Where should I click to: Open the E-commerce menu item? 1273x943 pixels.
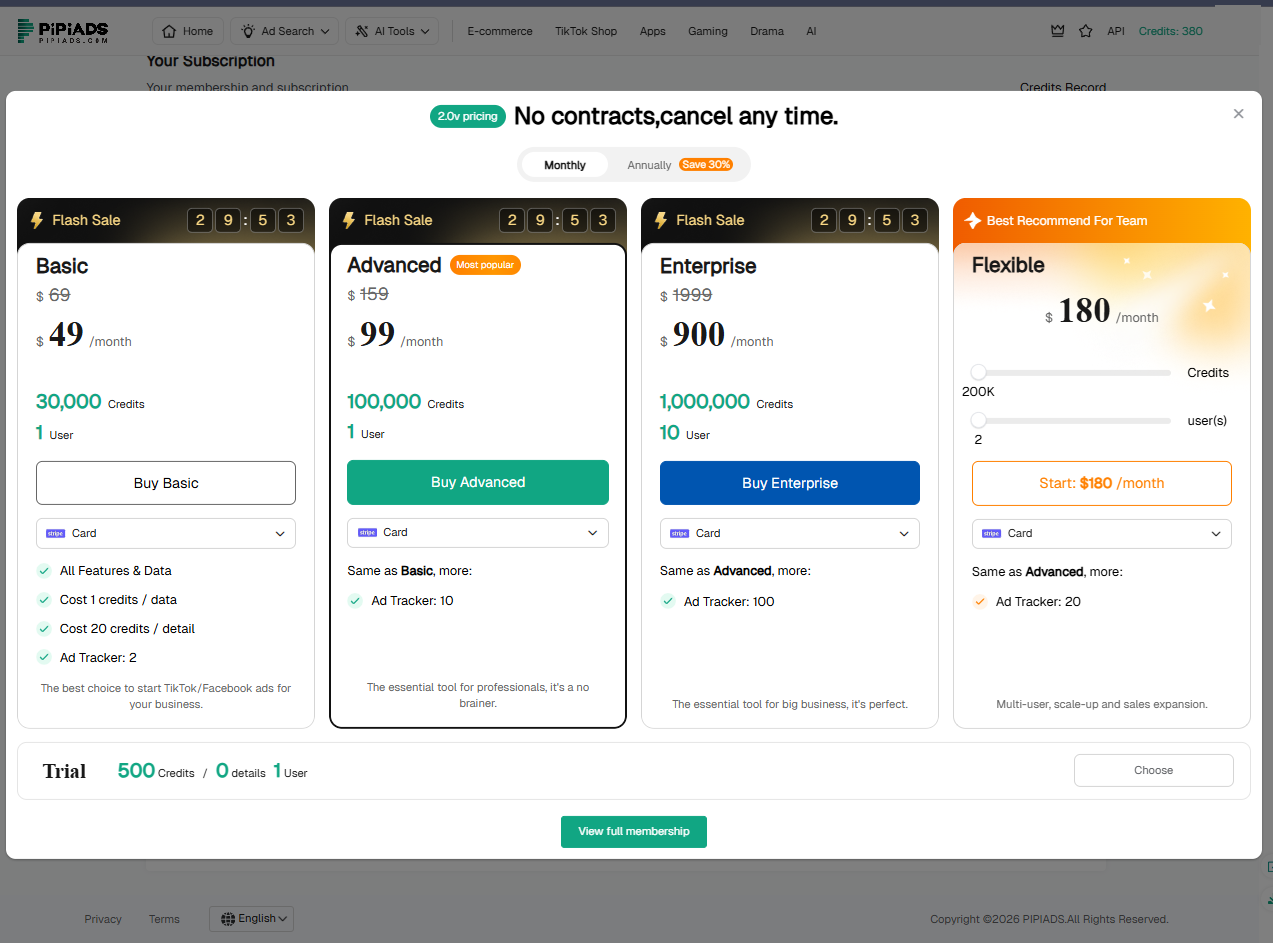500,31
